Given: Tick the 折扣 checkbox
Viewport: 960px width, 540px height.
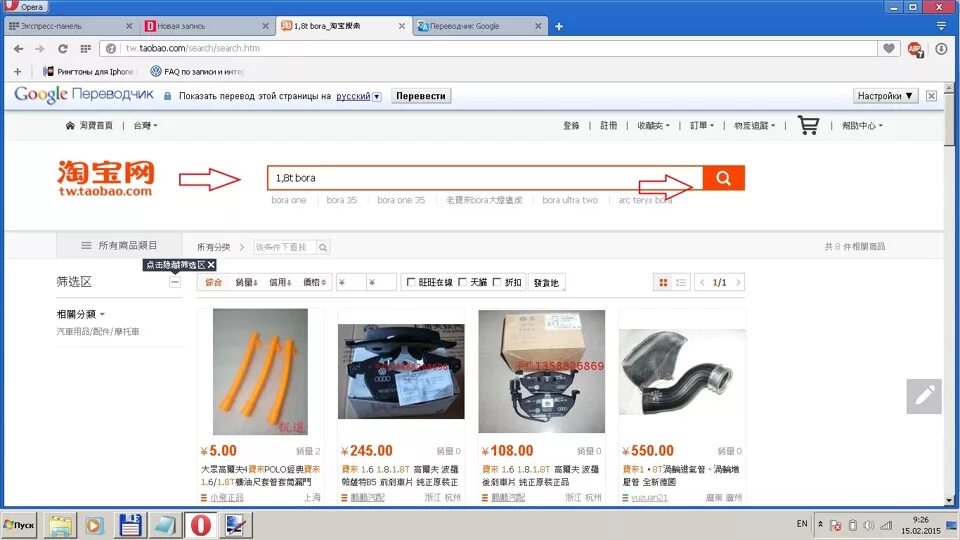Looking at the screenshot, I should 497,282.
